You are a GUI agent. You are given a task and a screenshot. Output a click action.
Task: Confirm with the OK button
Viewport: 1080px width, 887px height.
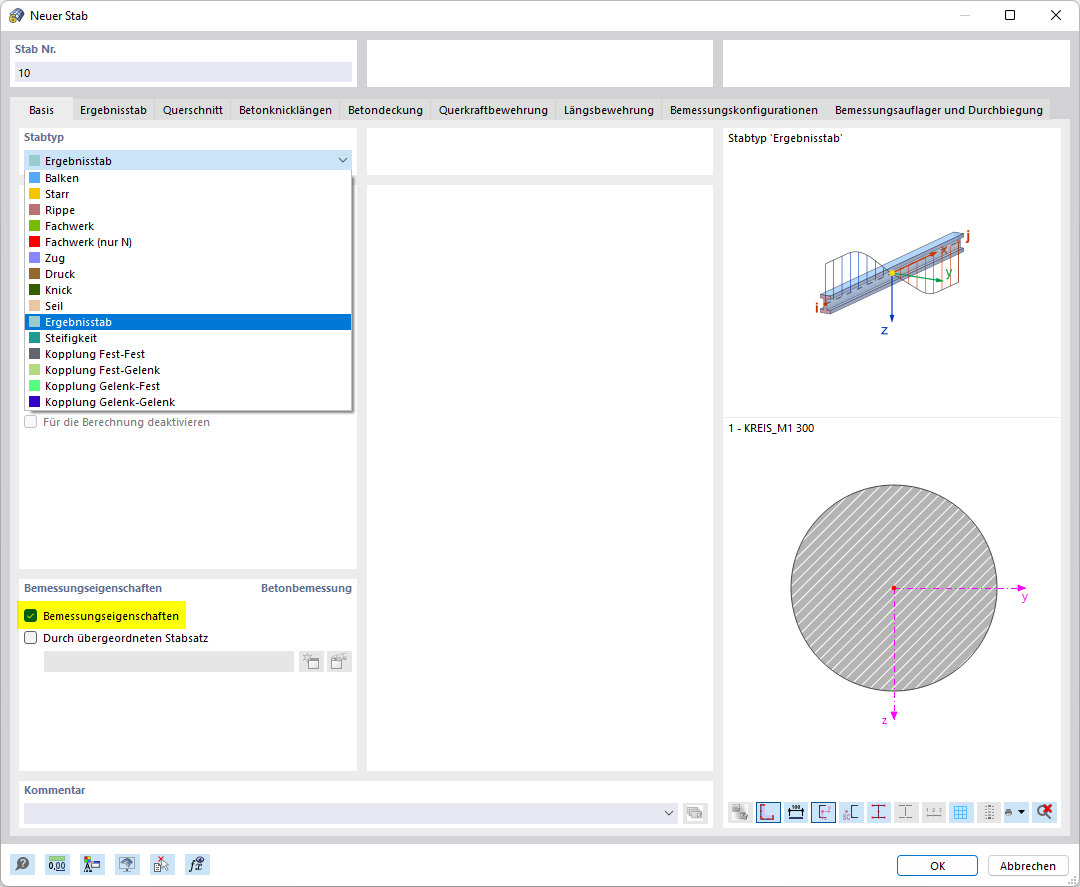point(937,866)
